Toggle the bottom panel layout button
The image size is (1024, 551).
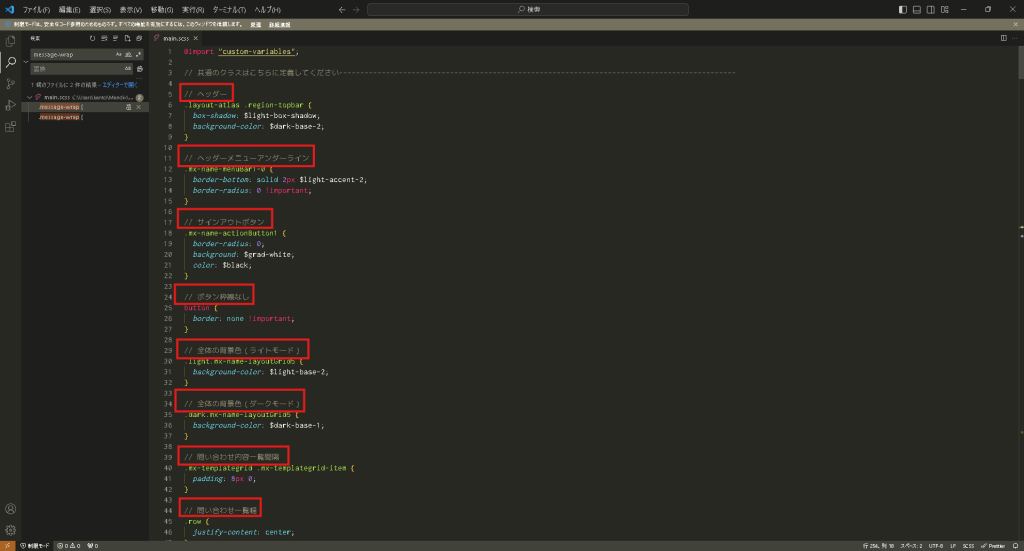917,9
